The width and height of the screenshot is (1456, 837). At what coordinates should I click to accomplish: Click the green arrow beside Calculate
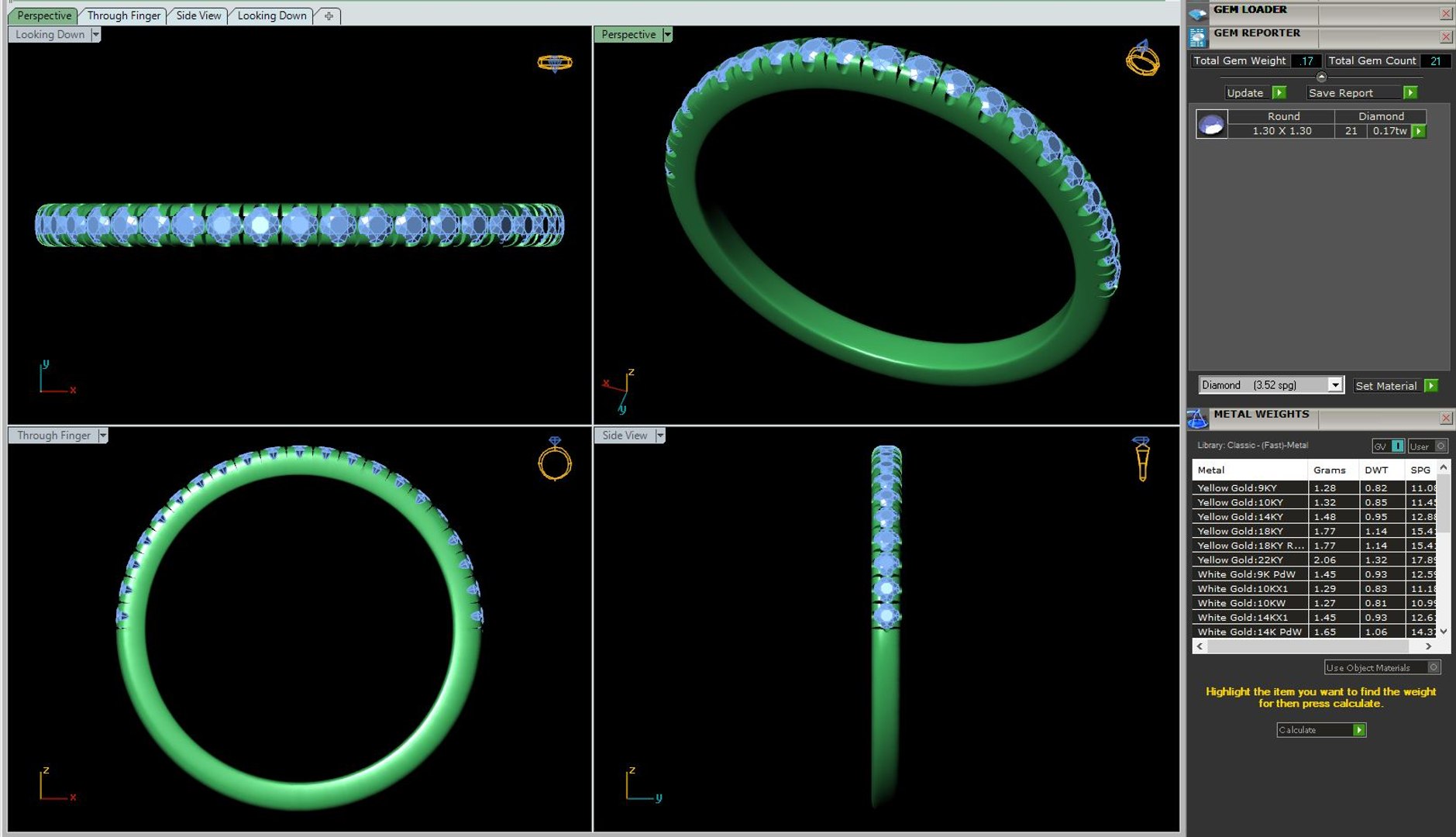point(1358,730)
